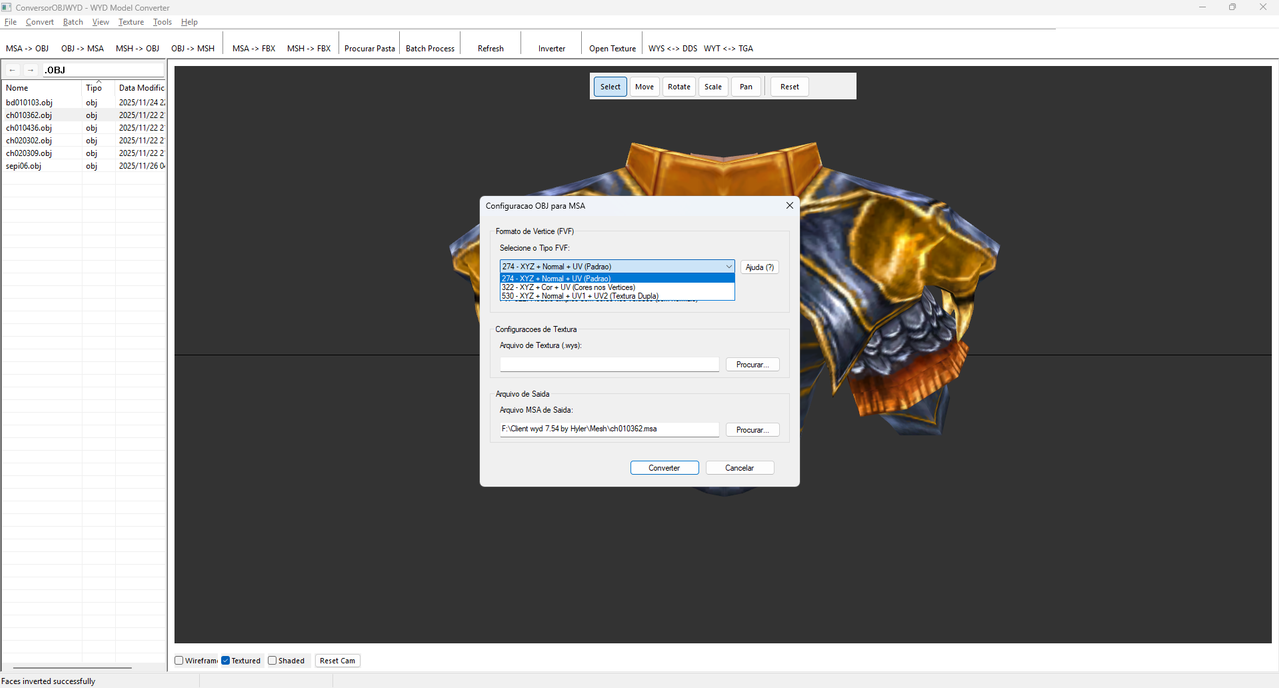The width and height of the screenshot is (1279, 688).
Task: Click MSA -> OBJ toolbar button
Action: [x=27, y=48]
